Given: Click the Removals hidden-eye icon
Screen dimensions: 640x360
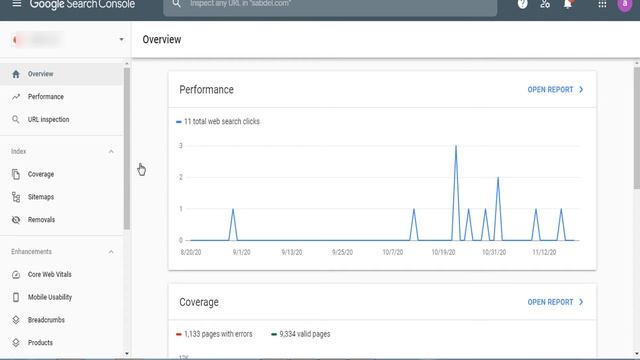Looking at the screenshot, I should point(16,220).
